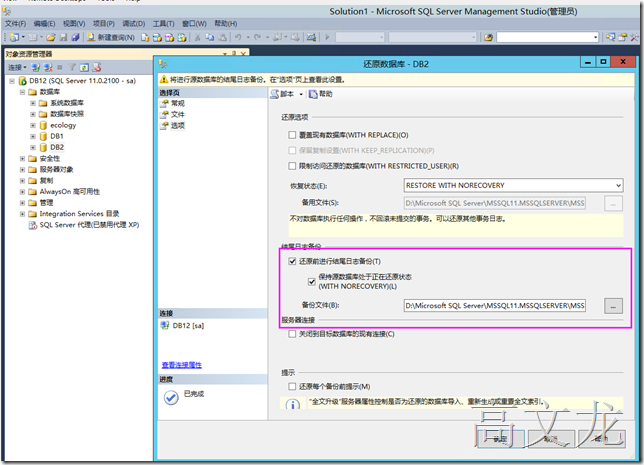Open the 窗口(W) menu
The height and width of the screenshot is (465, 644).
click(x=194, y=23)
